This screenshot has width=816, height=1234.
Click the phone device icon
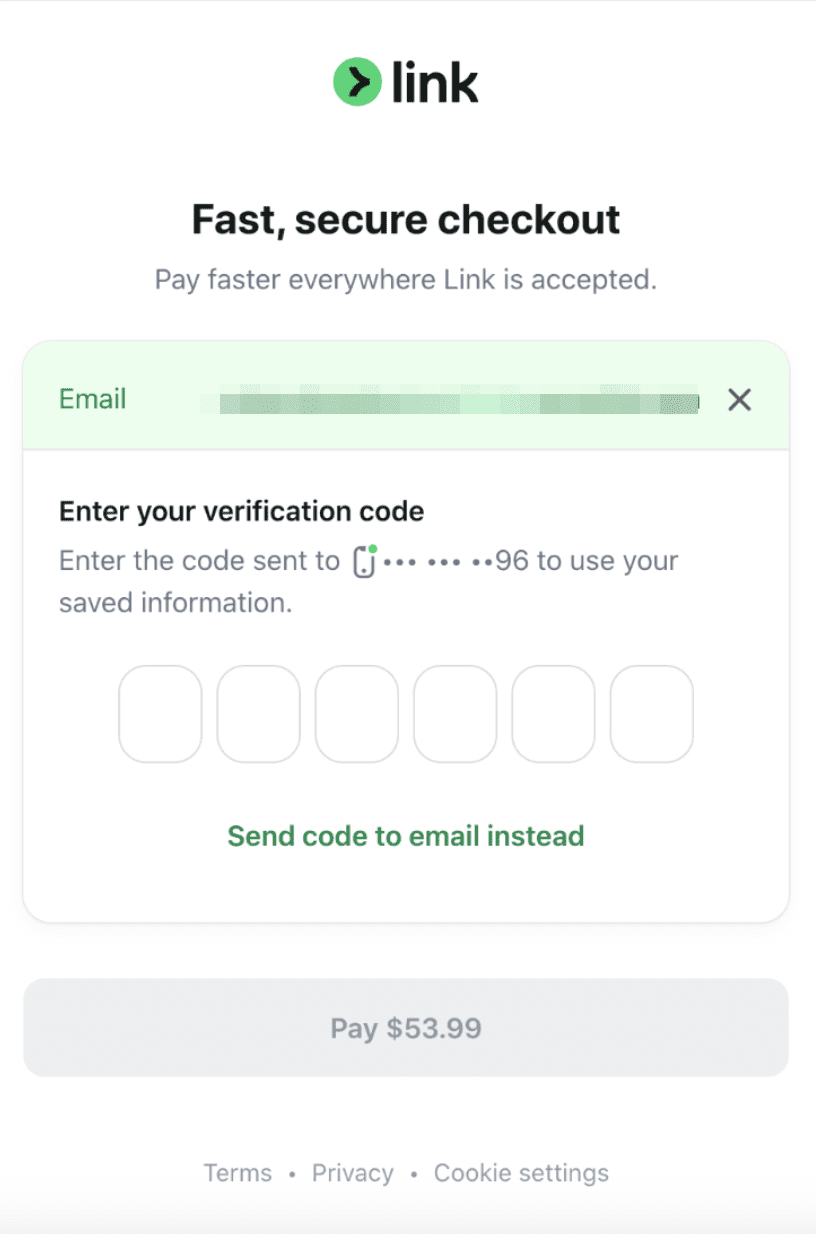coord(365,562)
